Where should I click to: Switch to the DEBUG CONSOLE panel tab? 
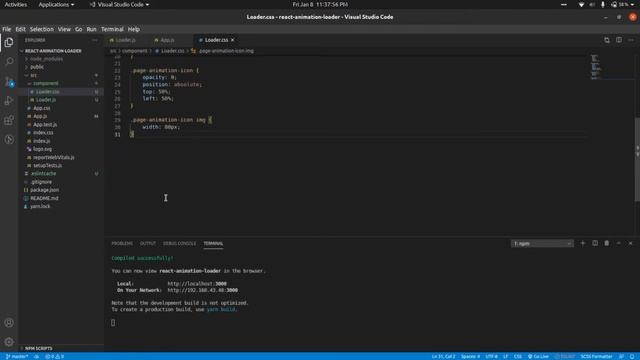click(x=180, y=243)
